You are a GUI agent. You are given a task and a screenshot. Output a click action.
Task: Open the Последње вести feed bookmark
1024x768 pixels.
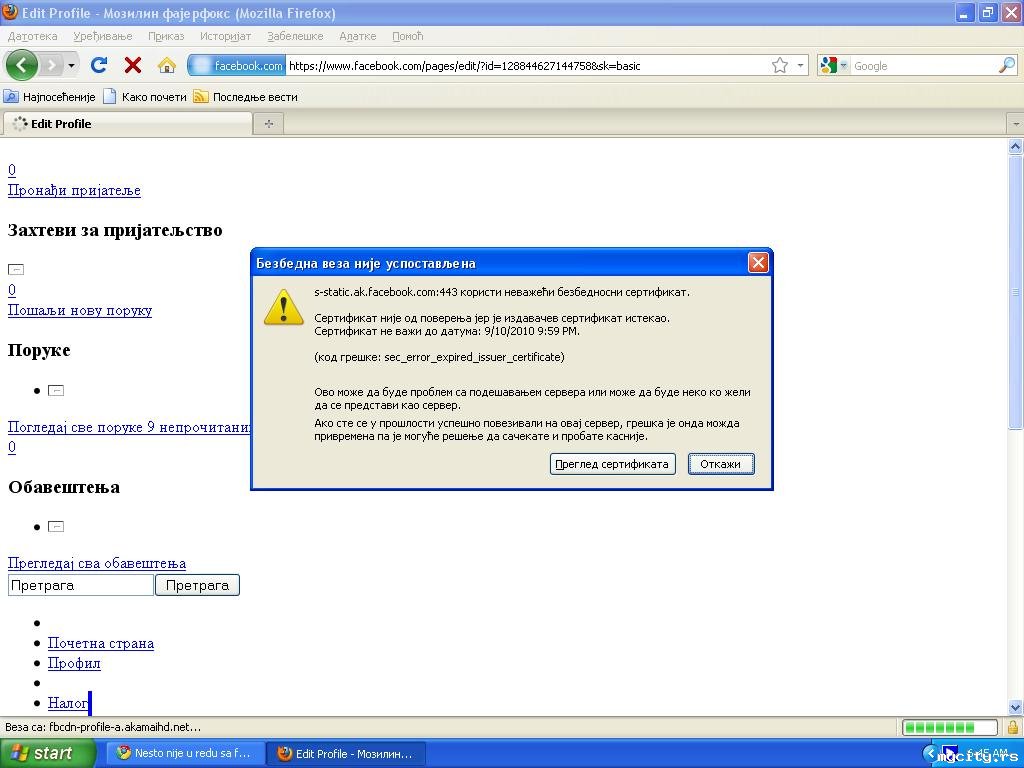pos(246,97)
